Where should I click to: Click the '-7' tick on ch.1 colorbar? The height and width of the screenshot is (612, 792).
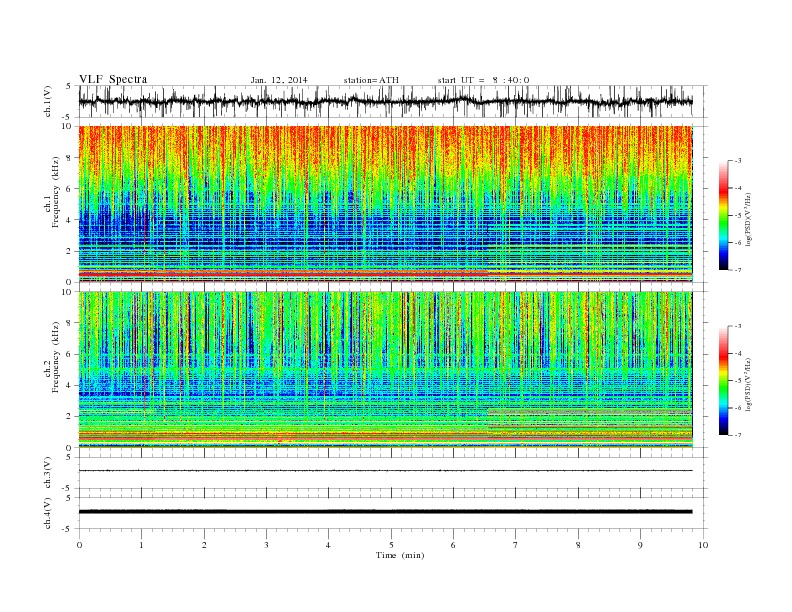coord(737,270)
